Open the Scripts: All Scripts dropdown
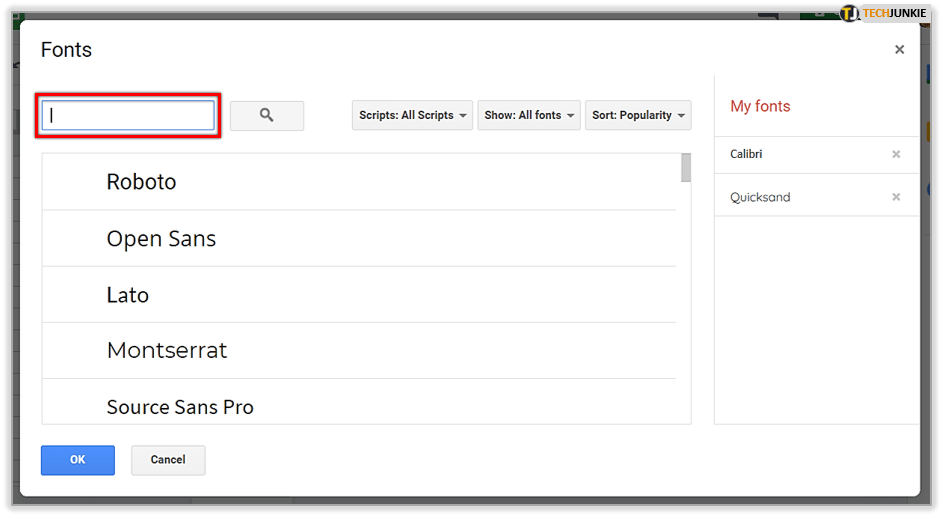This screenshot has height=517, width=943. tap(412, 115)
